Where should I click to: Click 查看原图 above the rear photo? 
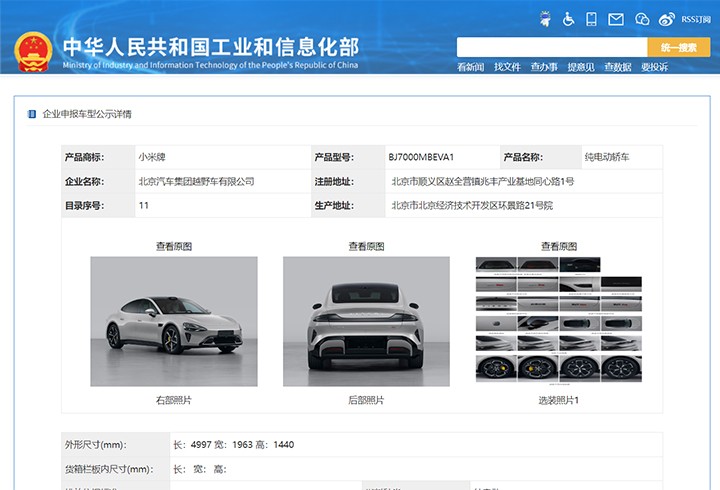coord(366,247)
